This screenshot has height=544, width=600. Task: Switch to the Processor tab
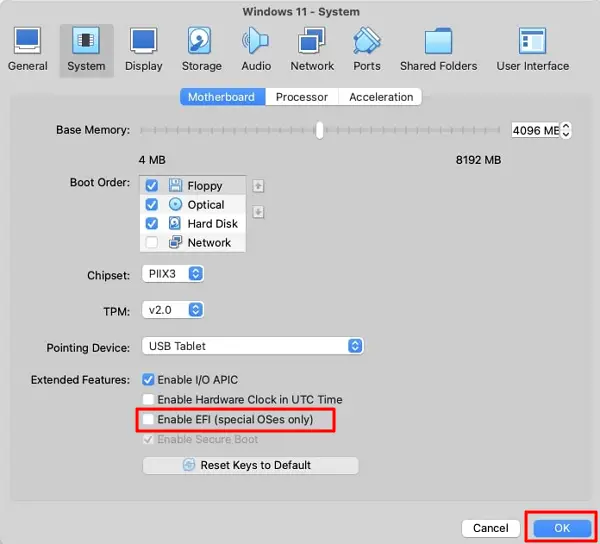point(302,97)
